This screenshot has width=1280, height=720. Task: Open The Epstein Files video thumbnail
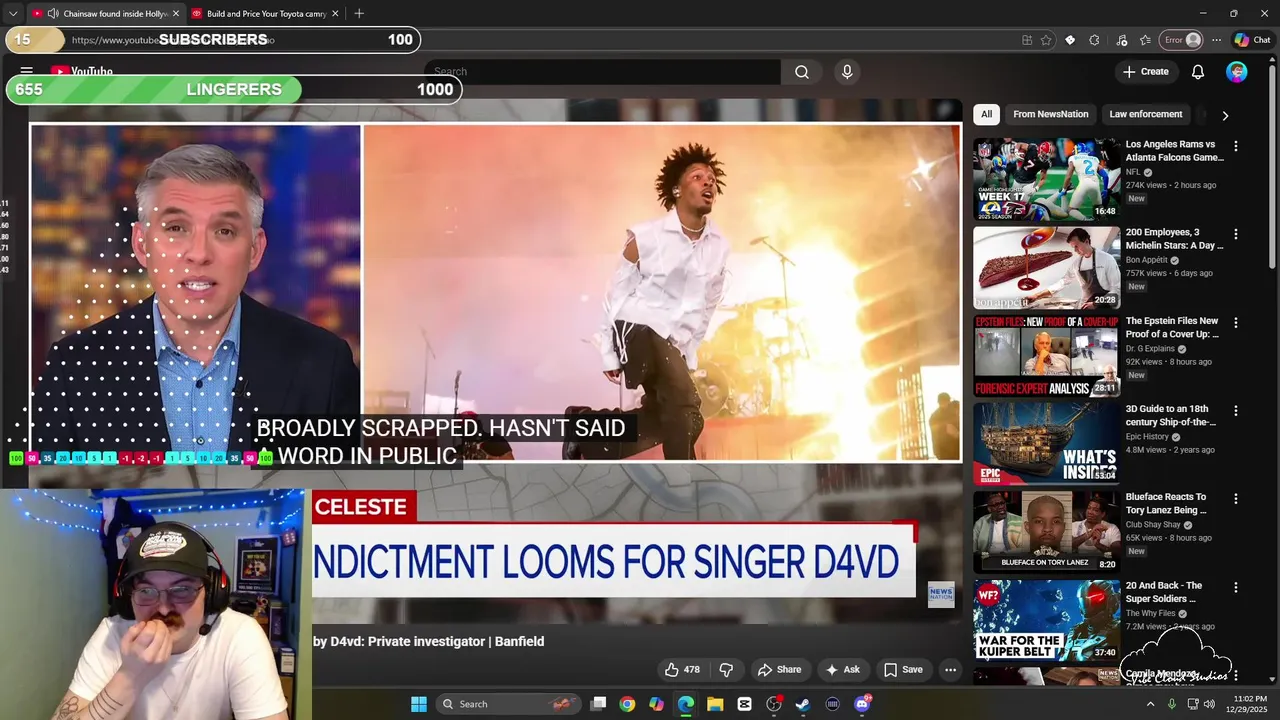click(1046, 356)
